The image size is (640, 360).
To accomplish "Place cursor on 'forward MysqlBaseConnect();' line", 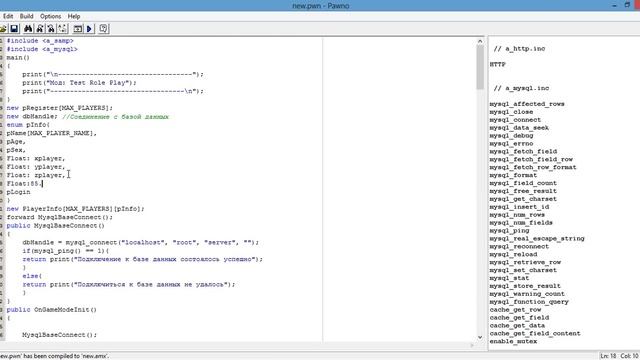I will point(60,217).
